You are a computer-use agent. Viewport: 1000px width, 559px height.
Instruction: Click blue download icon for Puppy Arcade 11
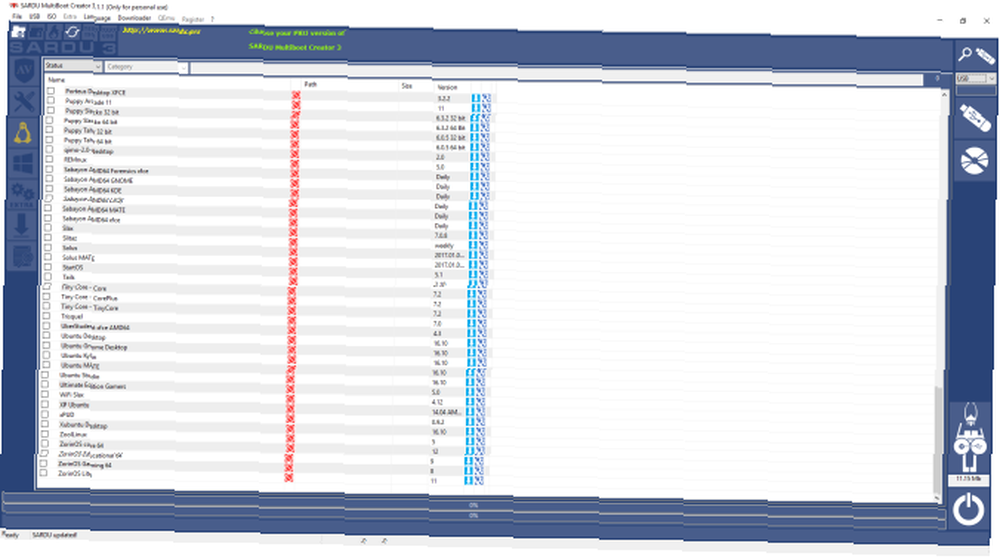tap(476, 108)
